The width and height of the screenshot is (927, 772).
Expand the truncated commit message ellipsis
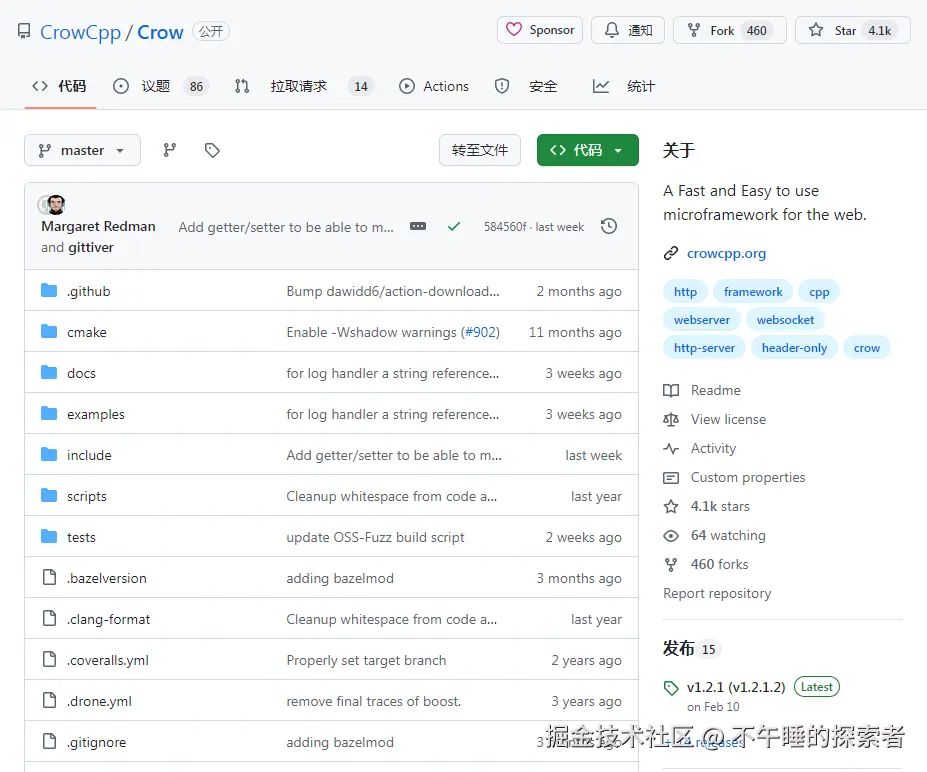click(417, 227)
